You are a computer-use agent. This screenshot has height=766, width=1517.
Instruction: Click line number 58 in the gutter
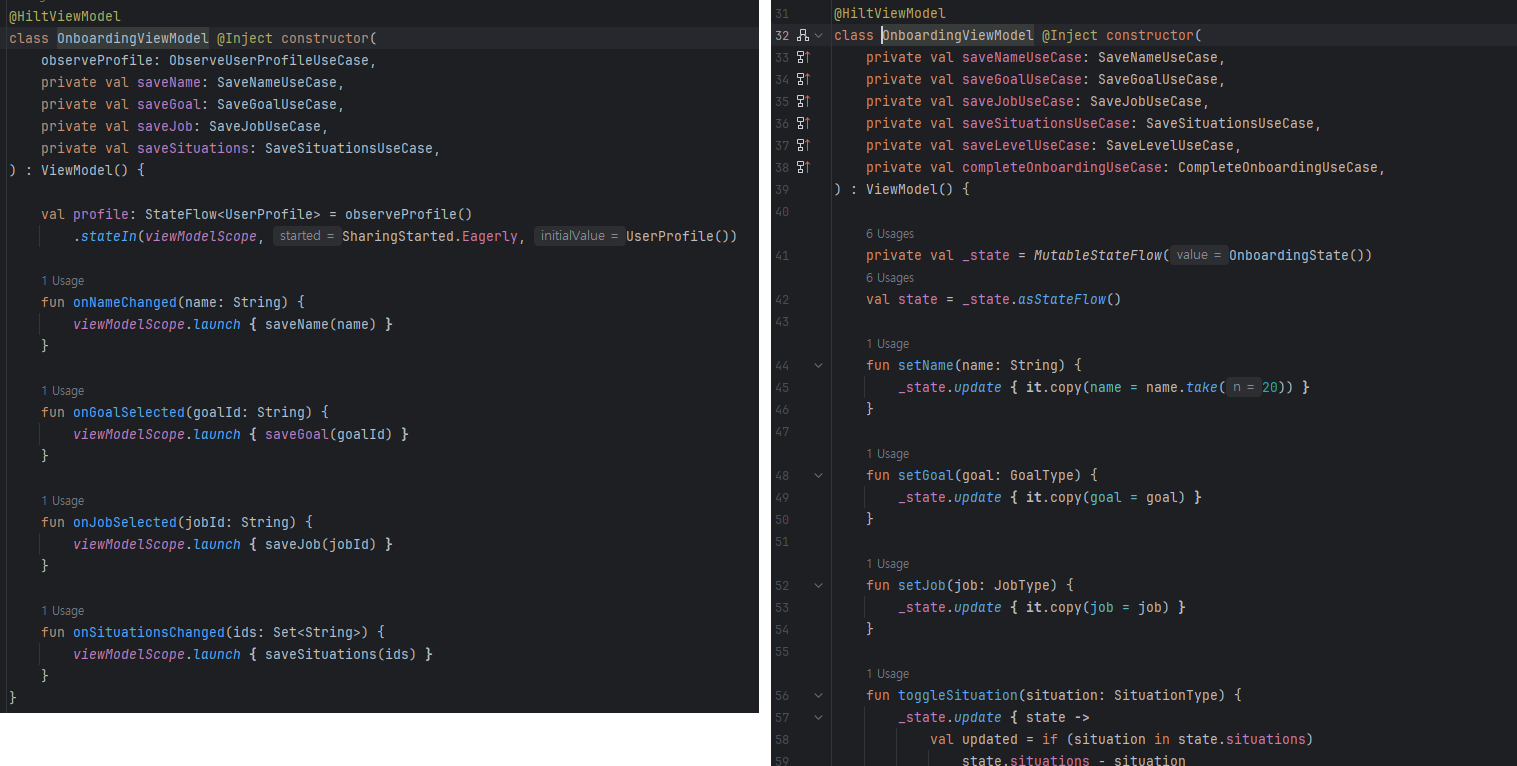[782, 739]
